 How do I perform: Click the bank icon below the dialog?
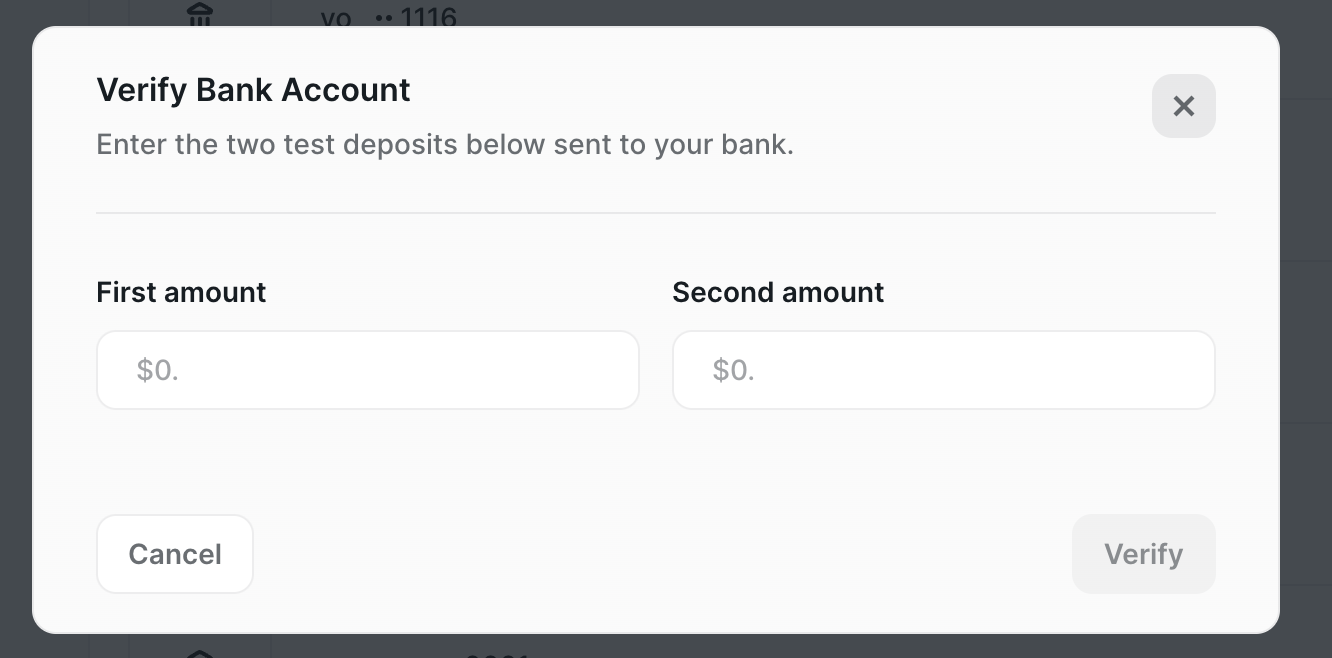[x=200, y=654]
